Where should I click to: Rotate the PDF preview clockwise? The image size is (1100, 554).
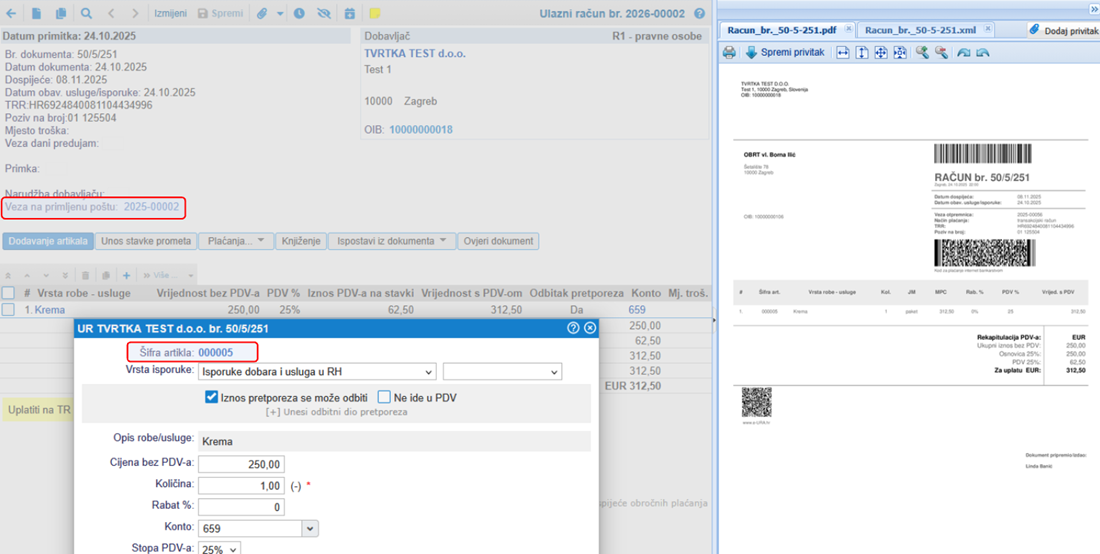point(964,53)
